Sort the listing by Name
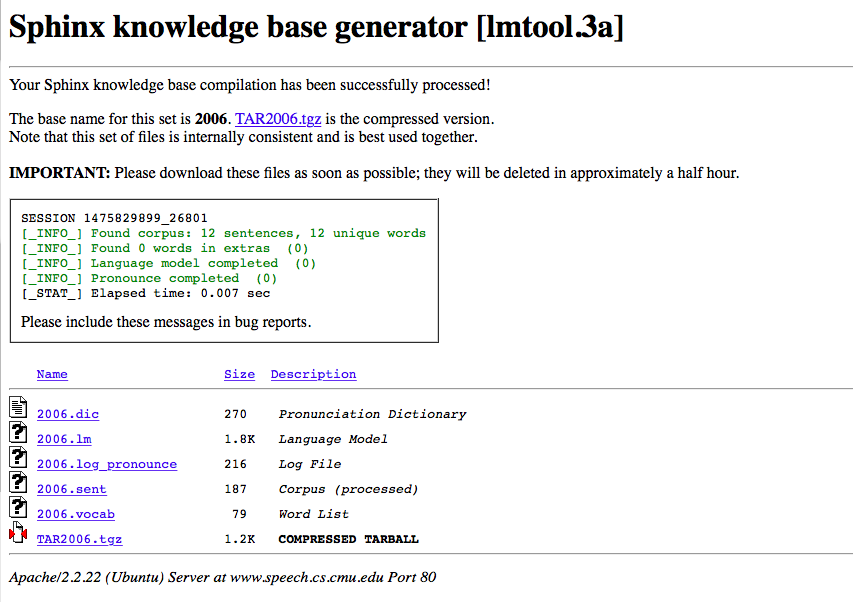Screen dimensions: 853x602 [52, 374]
